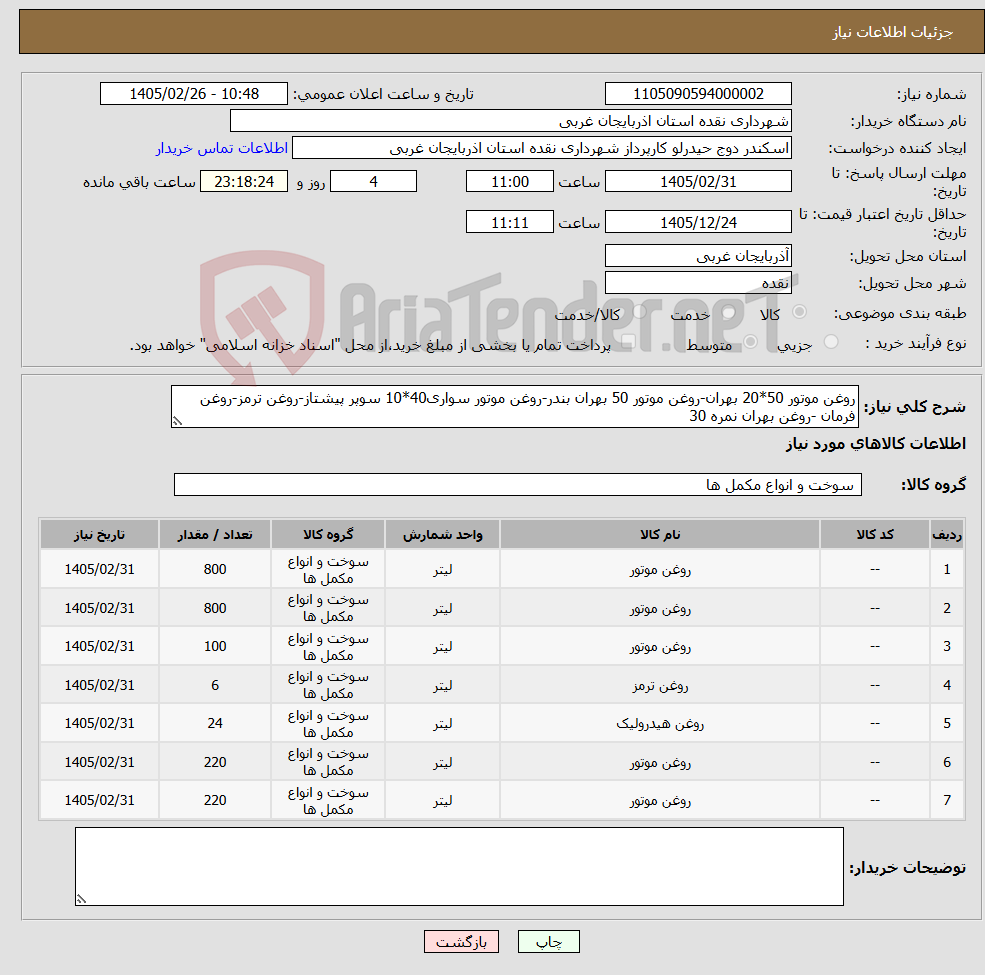Click the واحد شمارش column header
985x975 pixels.
(x=442, y=535)
